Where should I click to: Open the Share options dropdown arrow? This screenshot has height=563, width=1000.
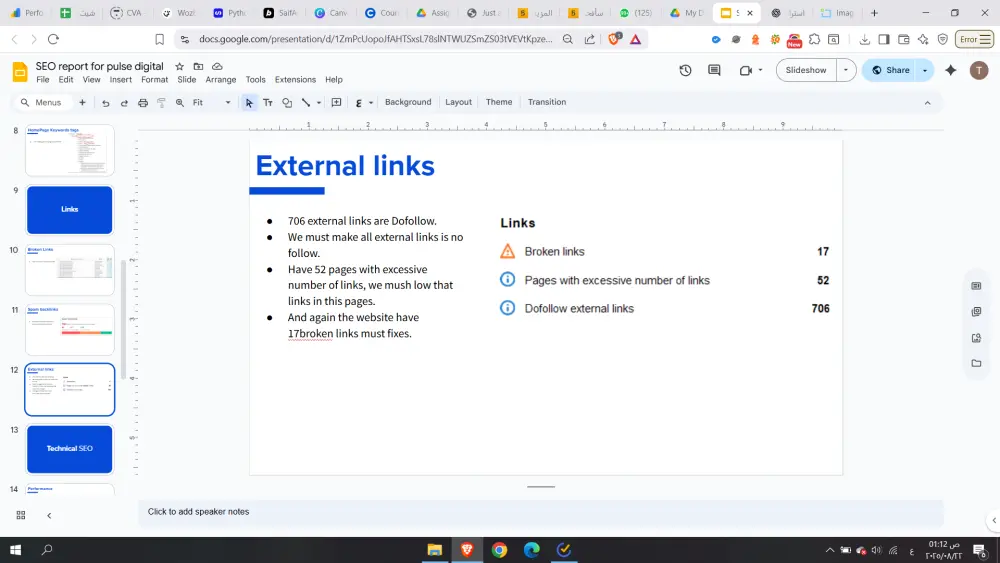925,70
